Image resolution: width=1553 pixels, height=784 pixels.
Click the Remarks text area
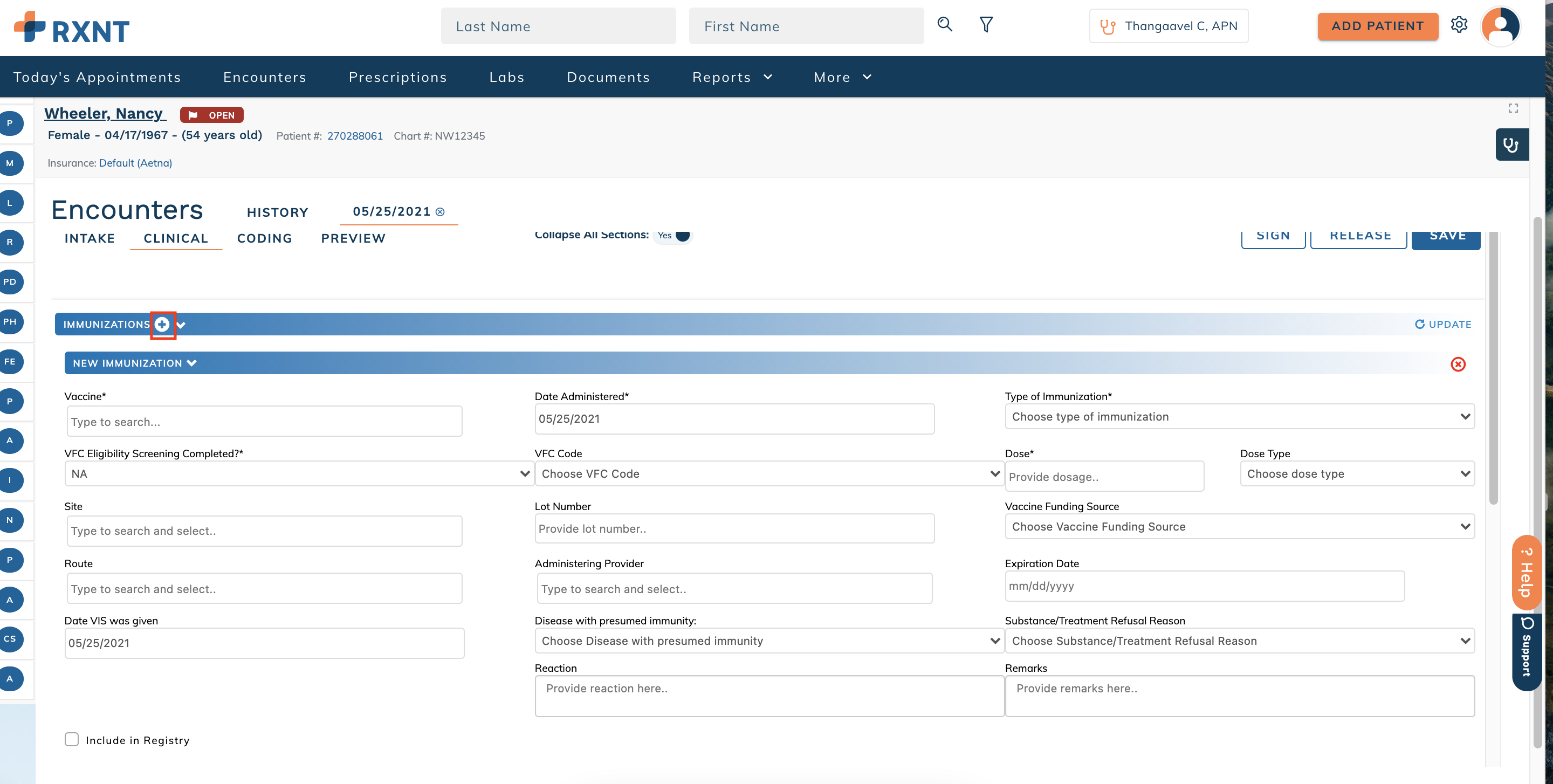click(1240, 696)
